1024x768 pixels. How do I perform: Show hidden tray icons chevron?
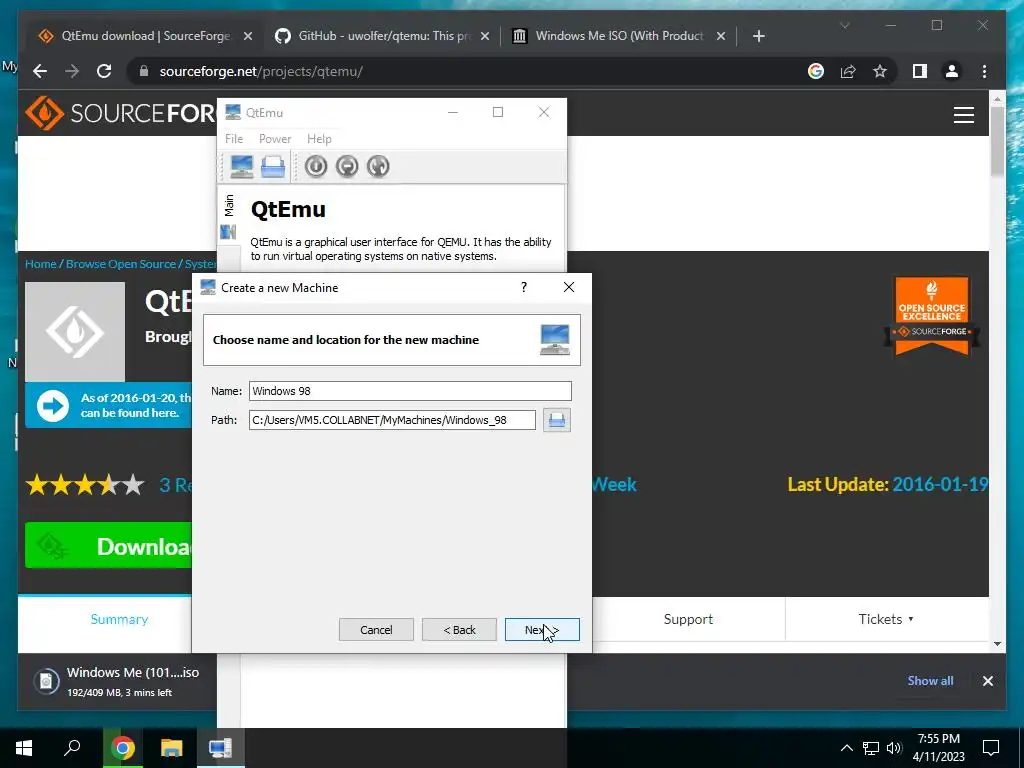coord(846,748)
